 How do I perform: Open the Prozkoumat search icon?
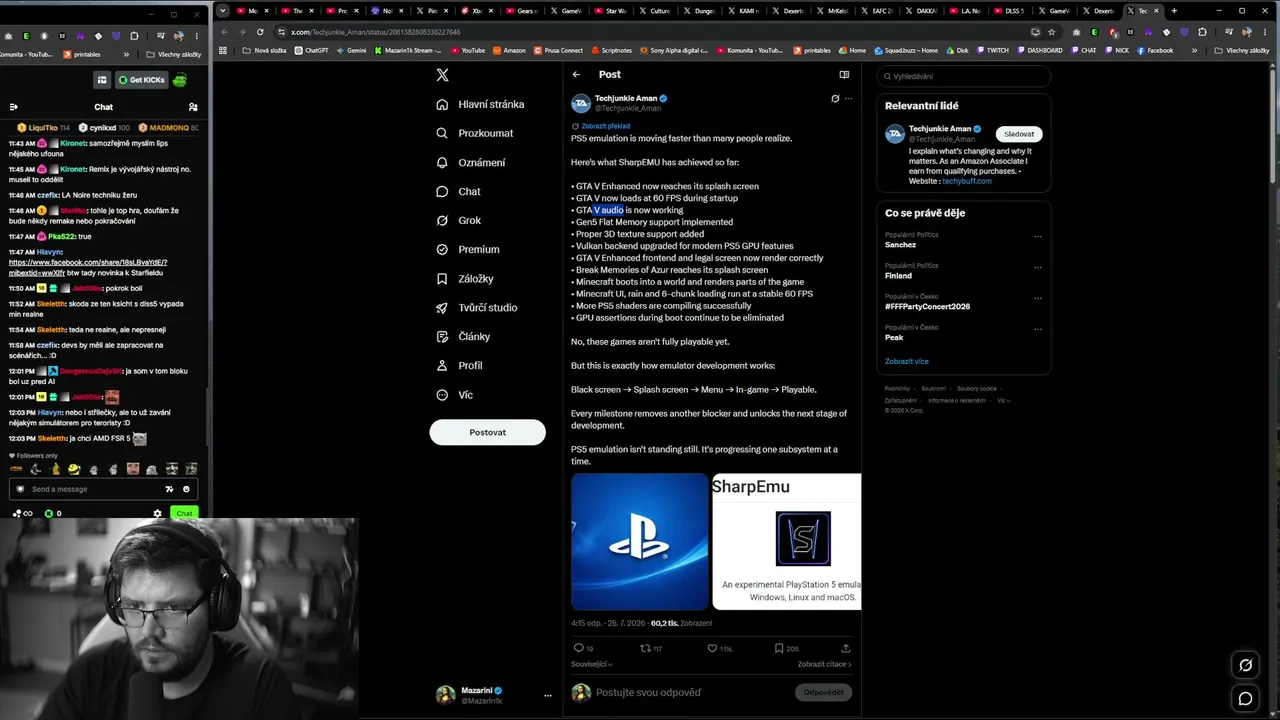(442, 133)
